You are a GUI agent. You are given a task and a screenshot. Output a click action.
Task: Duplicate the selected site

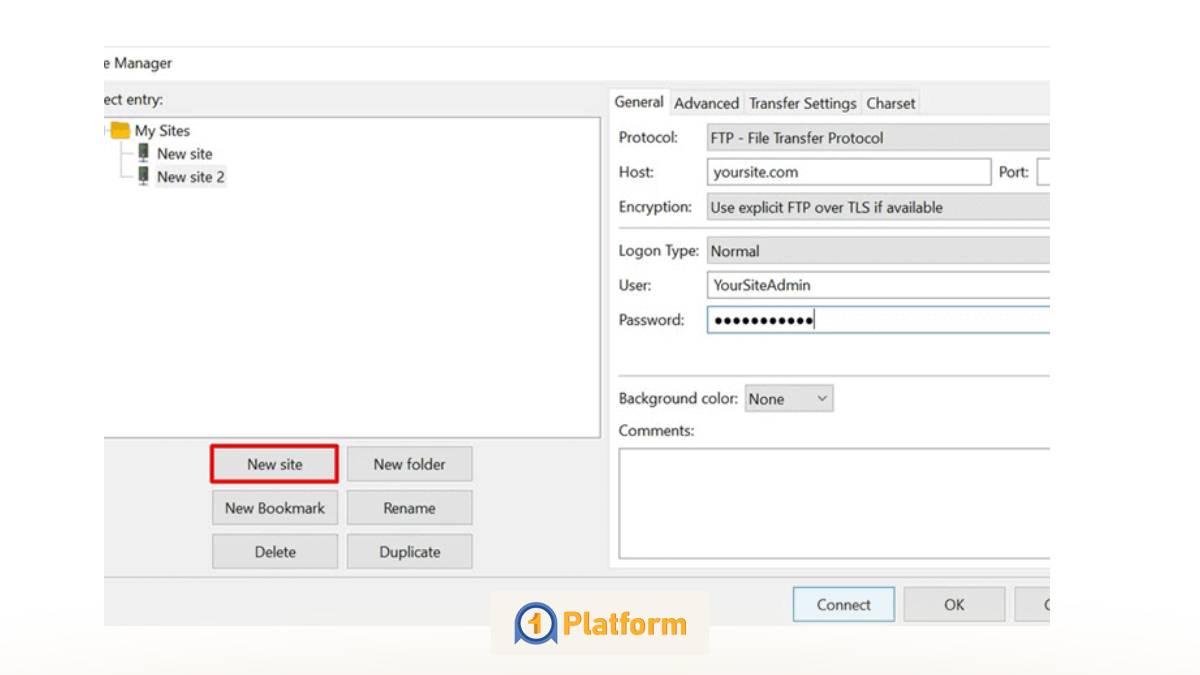click(x=409, y=551)
